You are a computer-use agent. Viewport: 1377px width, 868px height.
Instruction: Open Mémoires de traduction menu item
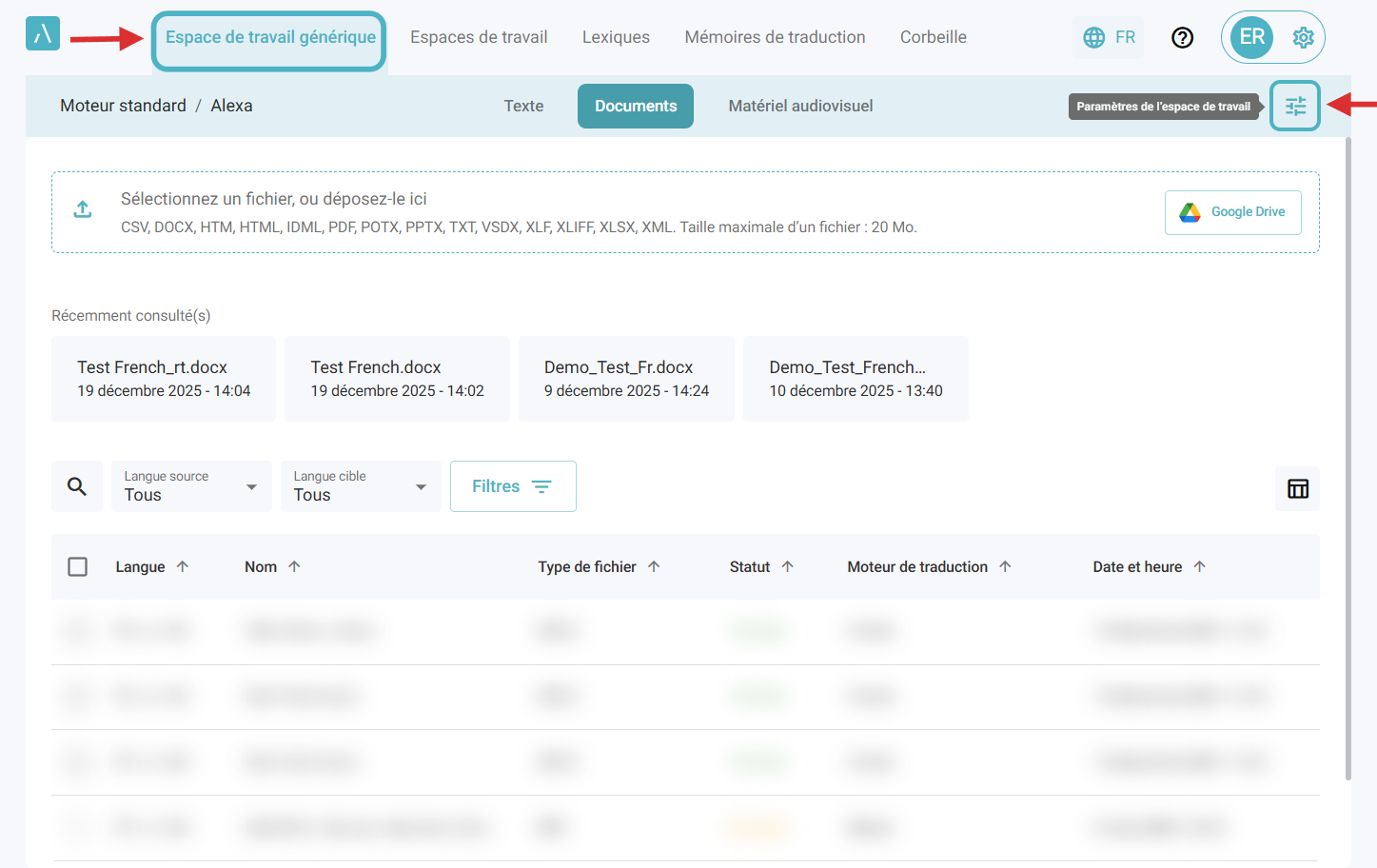tap(775, 37)
